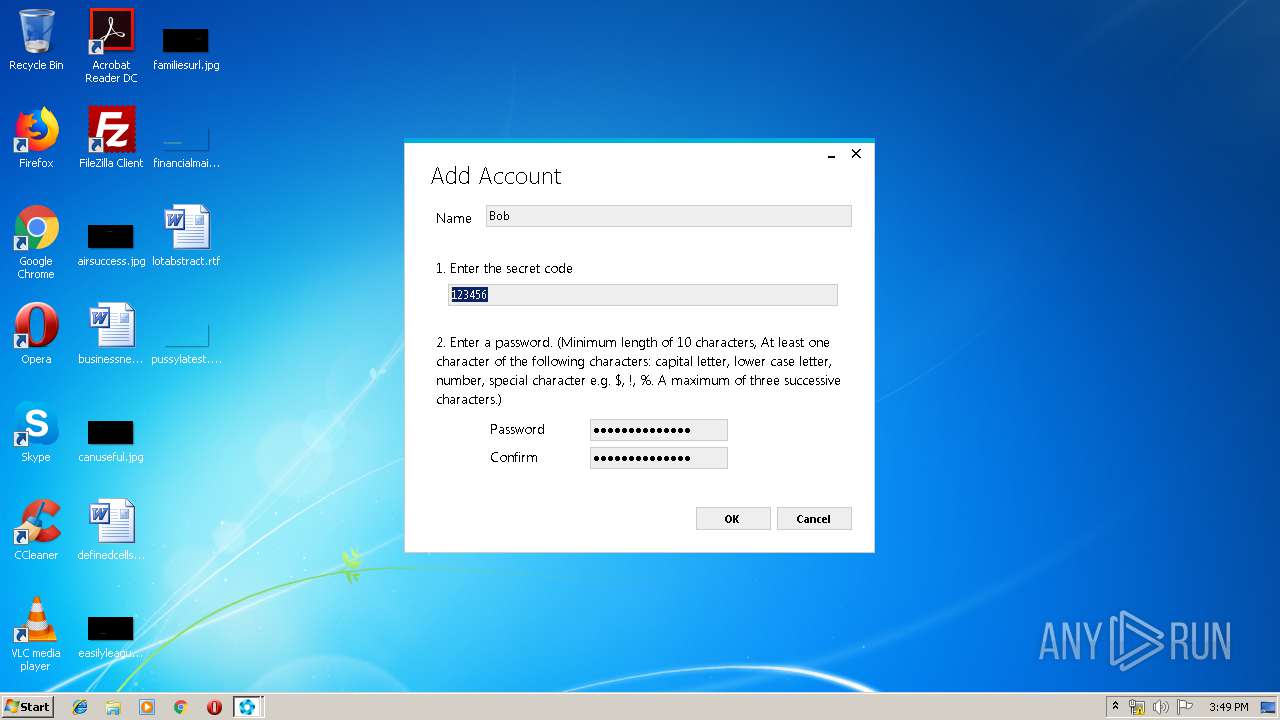Viewport: 1280px width, 720px height.
Task: Click the secret code field showing 123456
Action: [x=643, y=295]
